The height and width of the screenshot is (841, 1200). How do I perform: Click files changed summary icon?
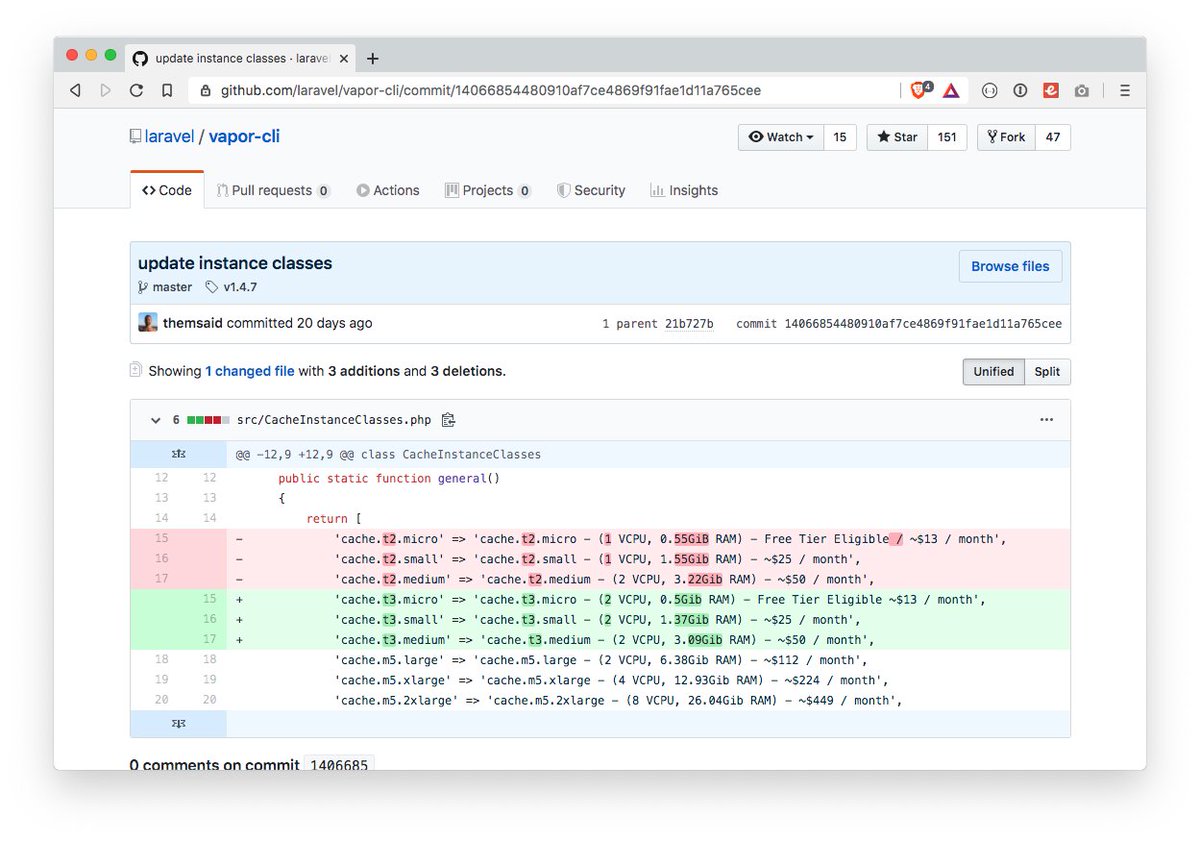coord(136,370)
